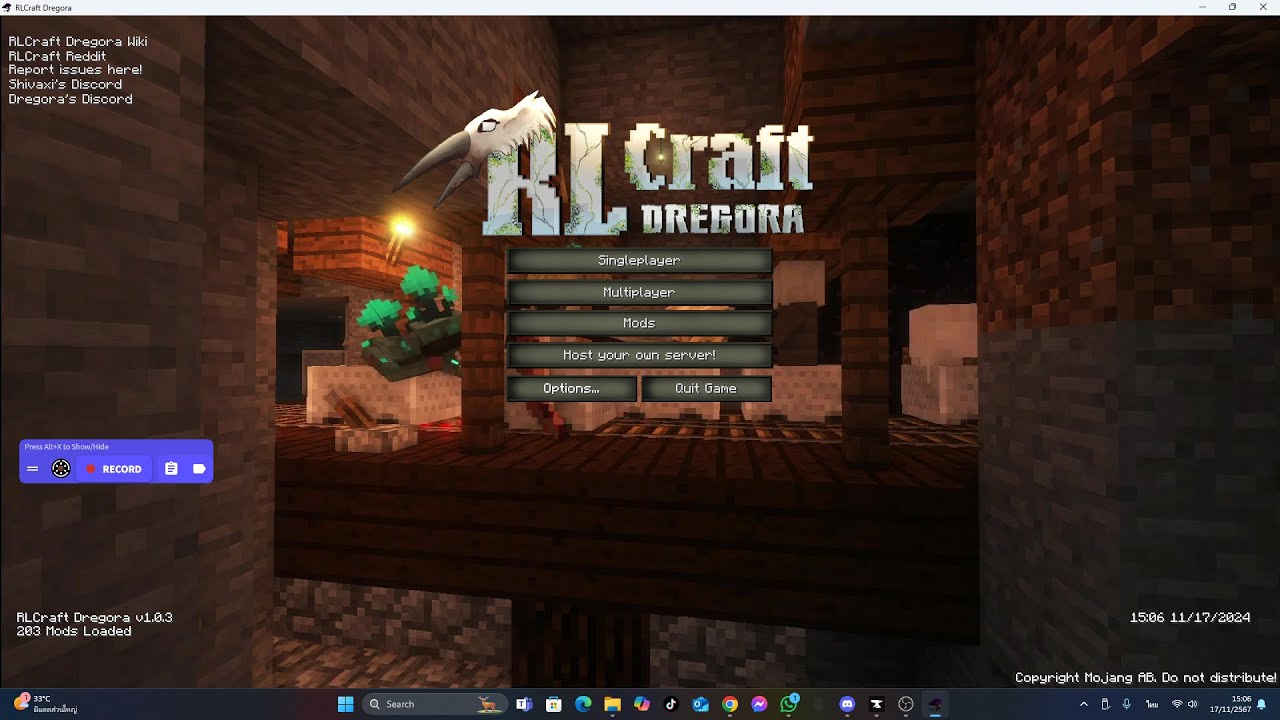Viewport: 1280px width, 720px height.
Task: Open the Windows Start menu
Action: point(345,704)
